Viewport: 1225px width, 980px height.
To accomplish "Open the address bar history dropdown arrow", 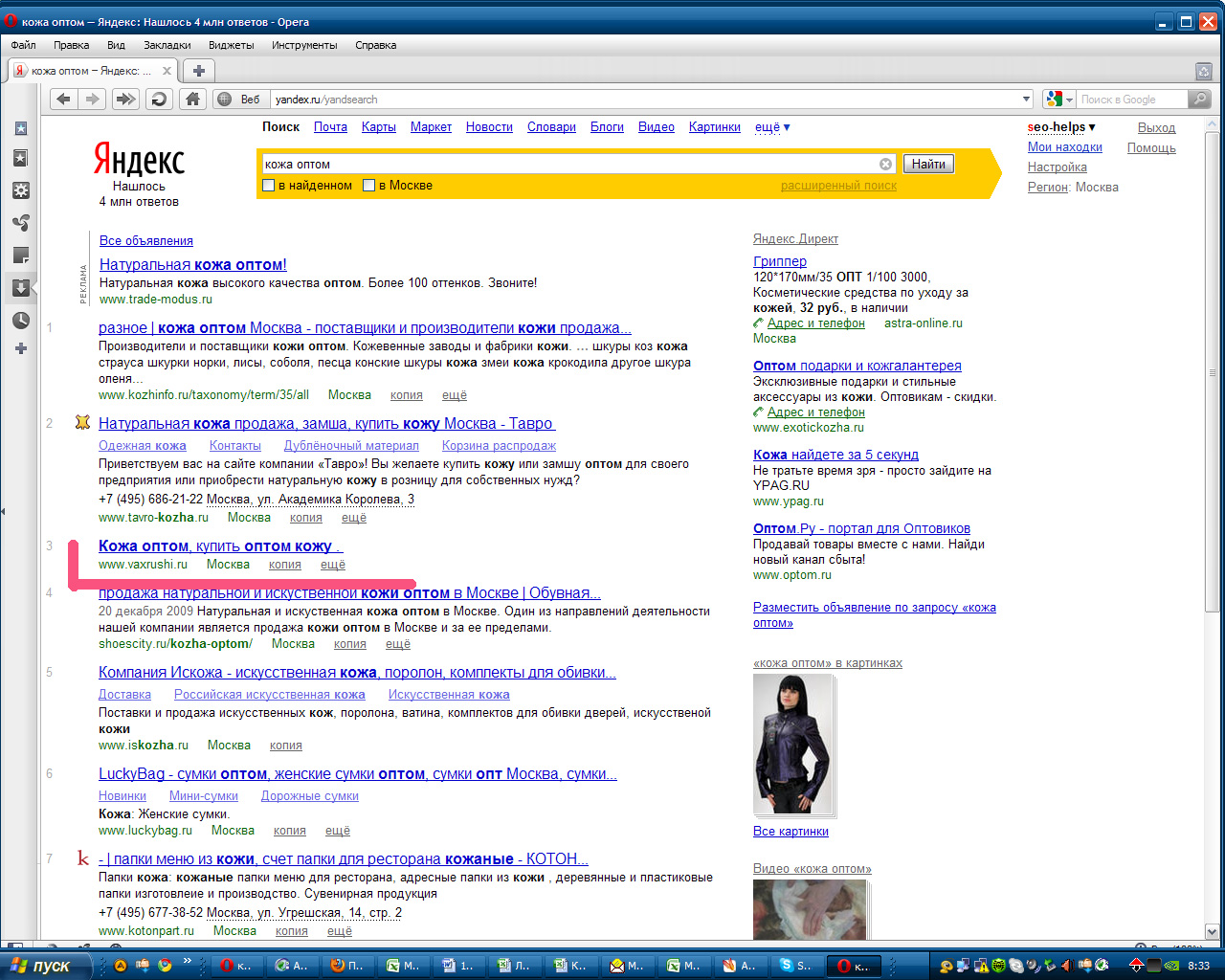I will coord(1026,99).
